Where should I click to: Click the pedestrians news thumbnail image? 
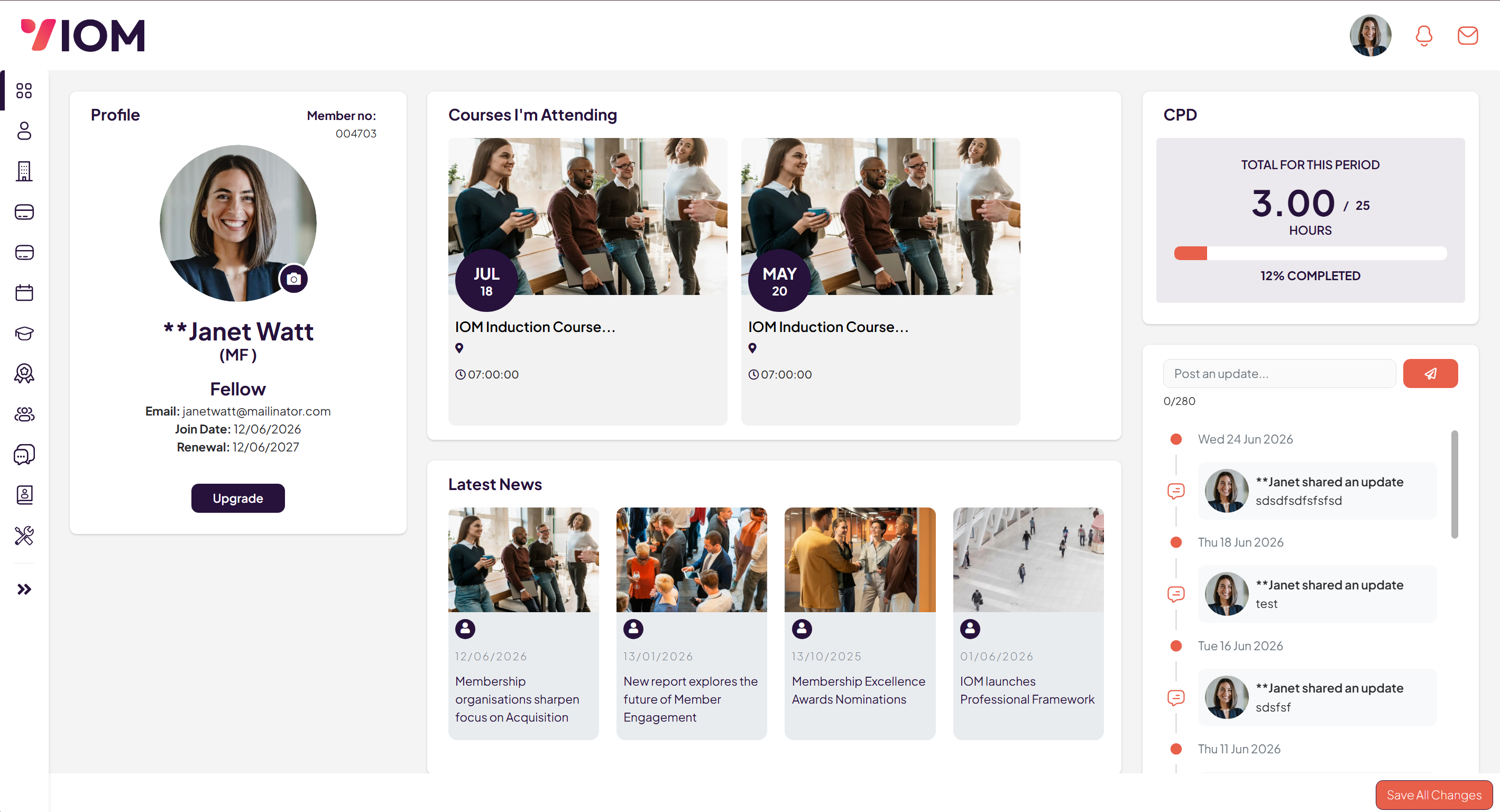pos(1028,559)
